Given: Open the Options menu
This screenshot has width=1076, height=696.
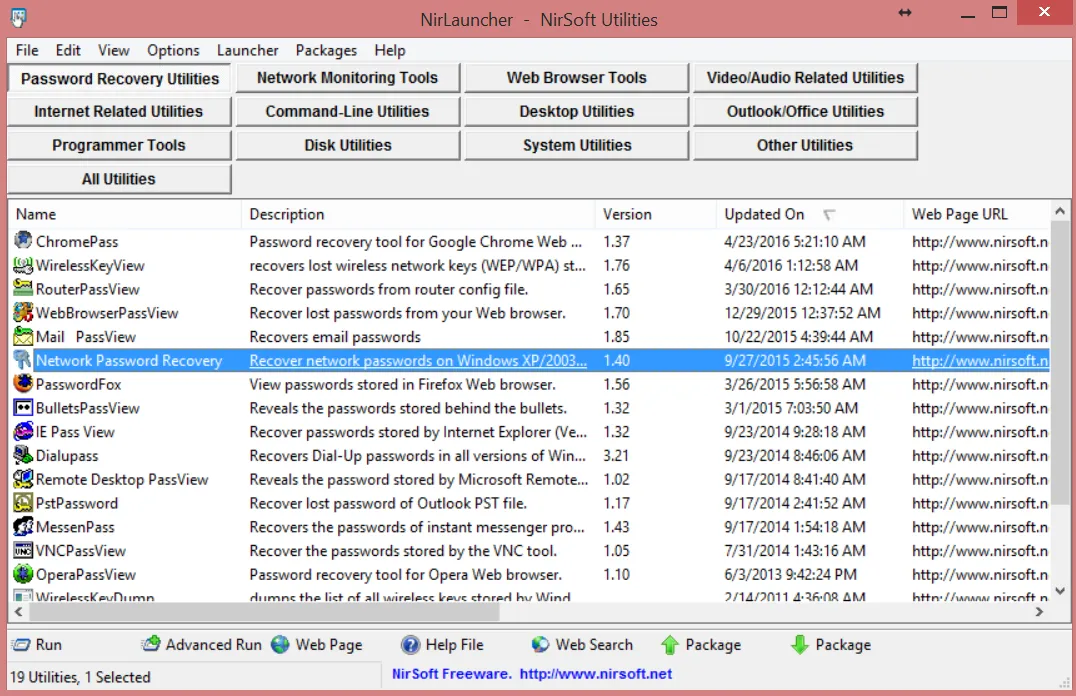Looking at the screenshot, I should 173,50.
